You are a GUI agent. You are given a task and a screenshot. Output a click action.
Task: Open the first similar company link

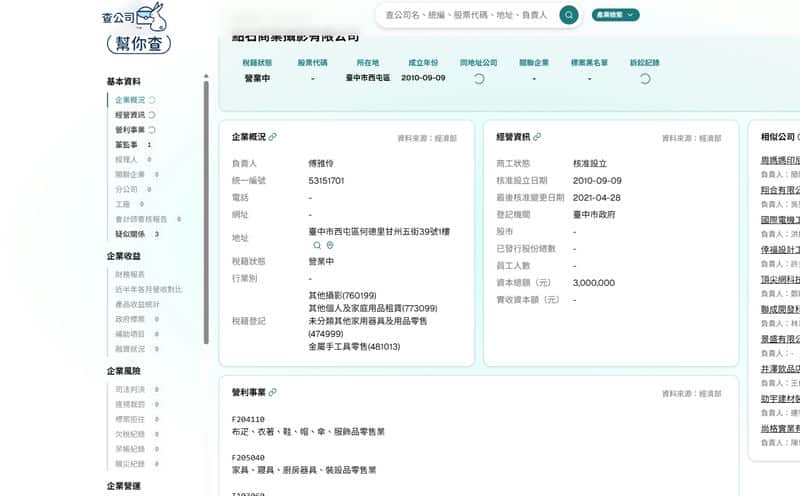pos(780,160)
